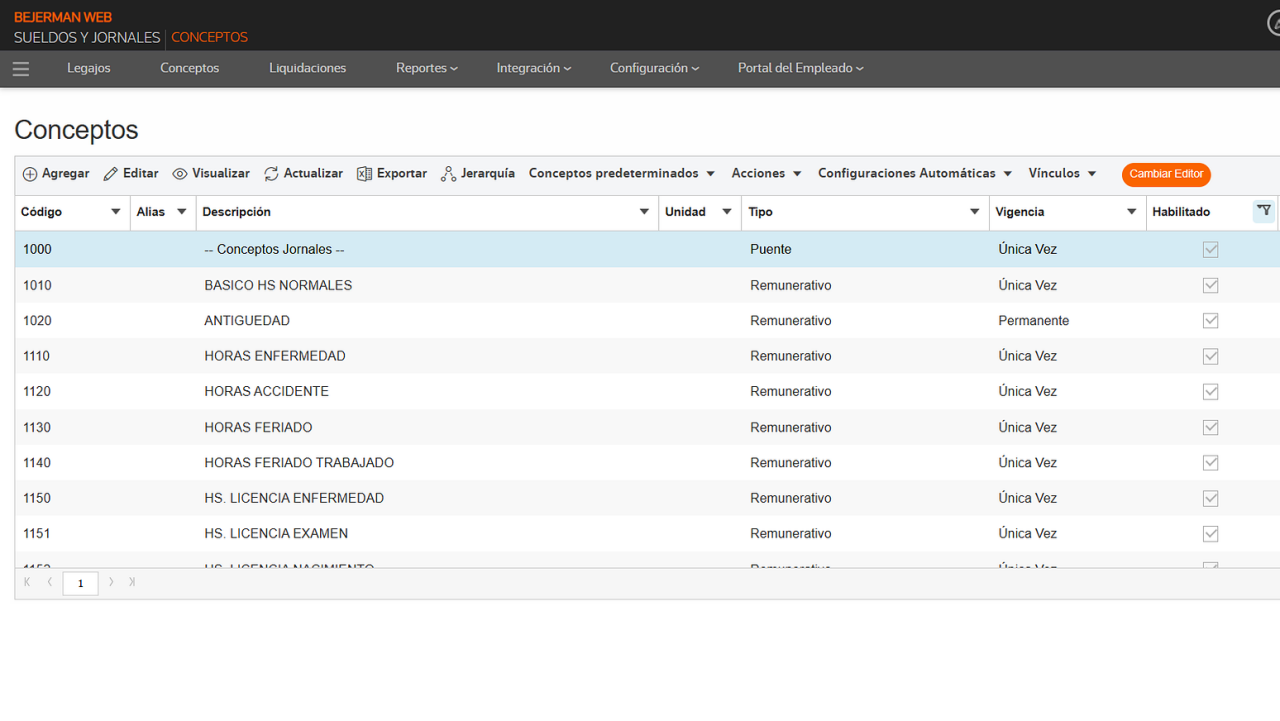Click the Exportar Excel icon
Image resolution: width=1280 pixels, height=721 pixels.
[365, 174]
